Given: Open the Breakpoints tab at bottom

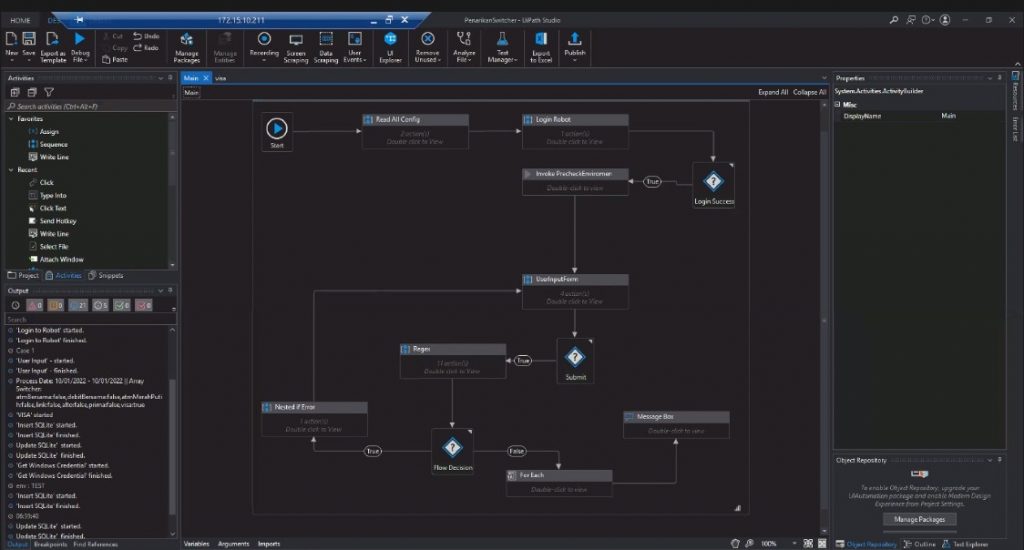Looking at the screenshot, I should click(x=50, y=544).
